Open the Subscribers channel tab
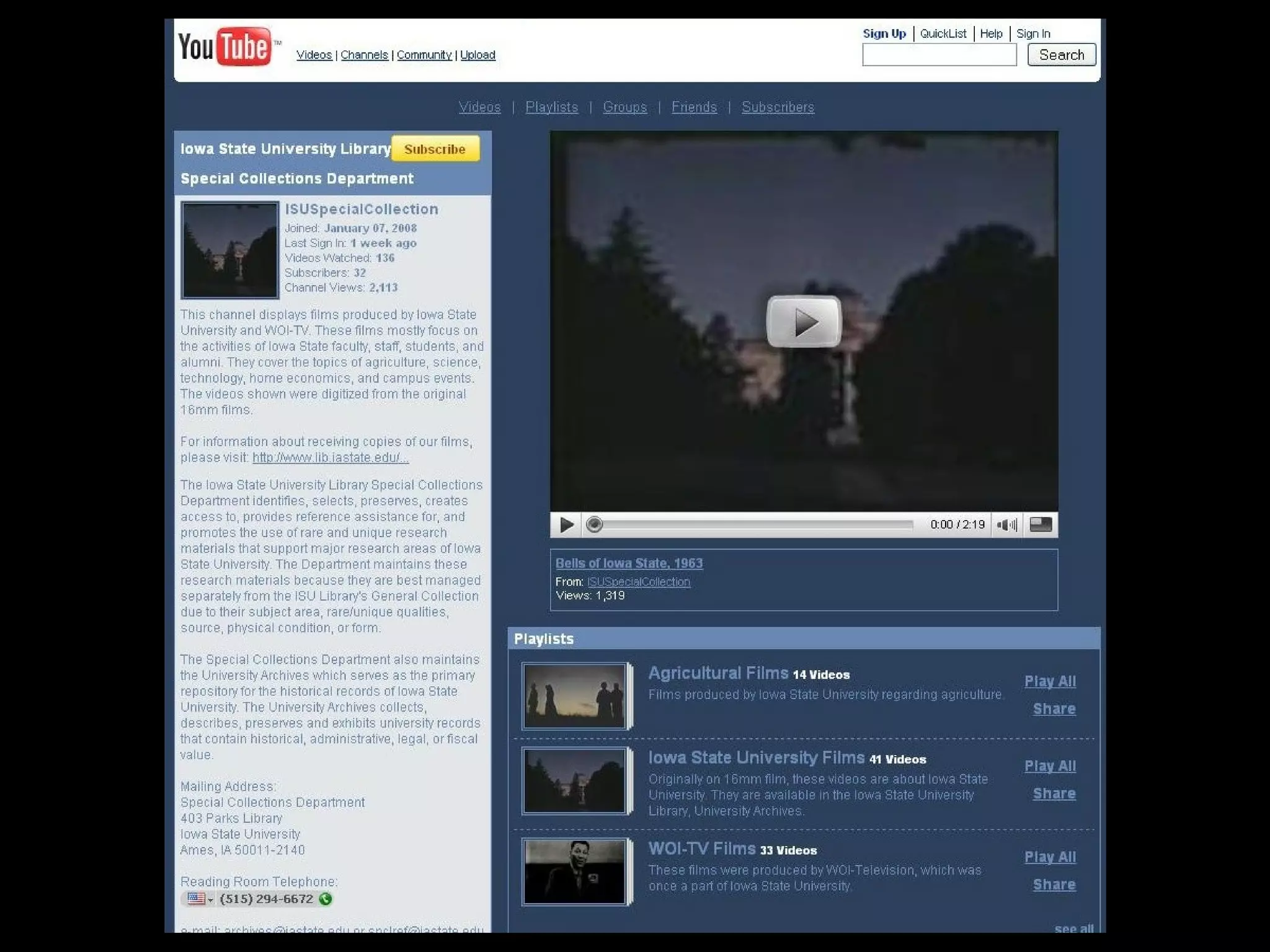Image resolution: width=1270 pixels, height=952 pixels. [x=778, y=107]
